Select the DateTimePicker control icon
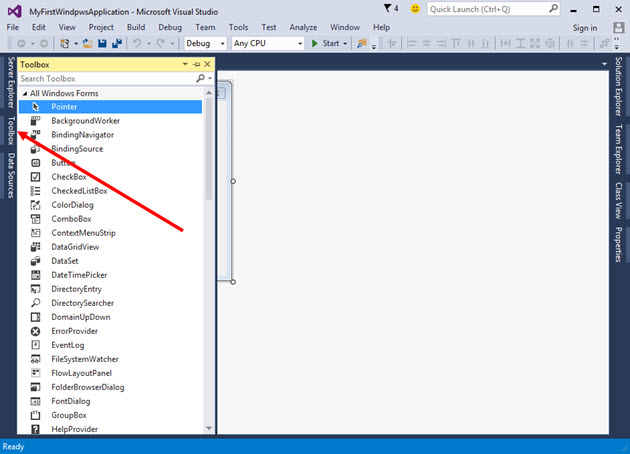630x454 pixels. [35, 275]
